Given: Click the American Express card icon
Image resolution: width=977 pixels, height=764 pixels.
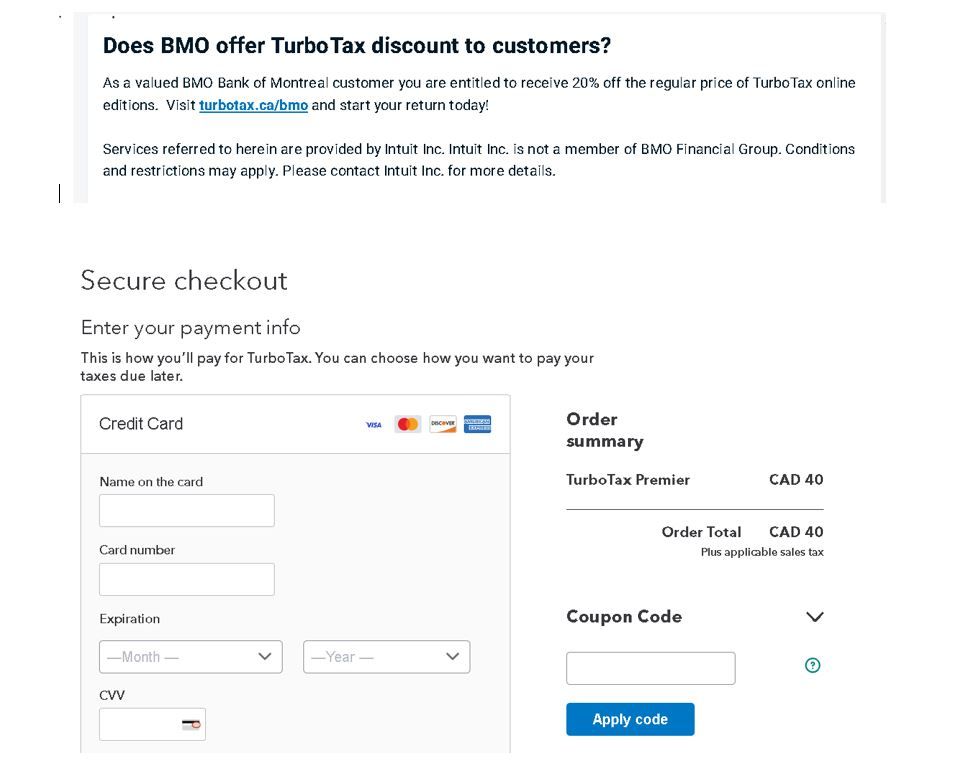Looking at the screenshot, I should point(477,424).
